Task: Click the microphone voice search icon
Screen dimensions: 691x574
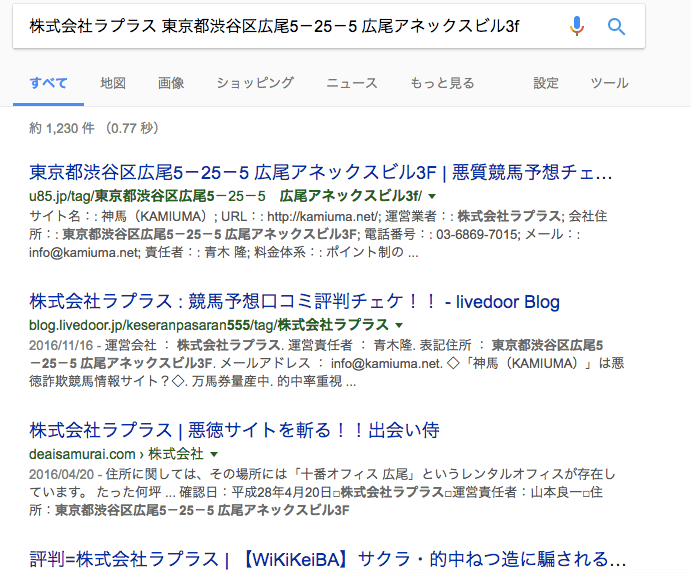Action: (x=576, y=26)
